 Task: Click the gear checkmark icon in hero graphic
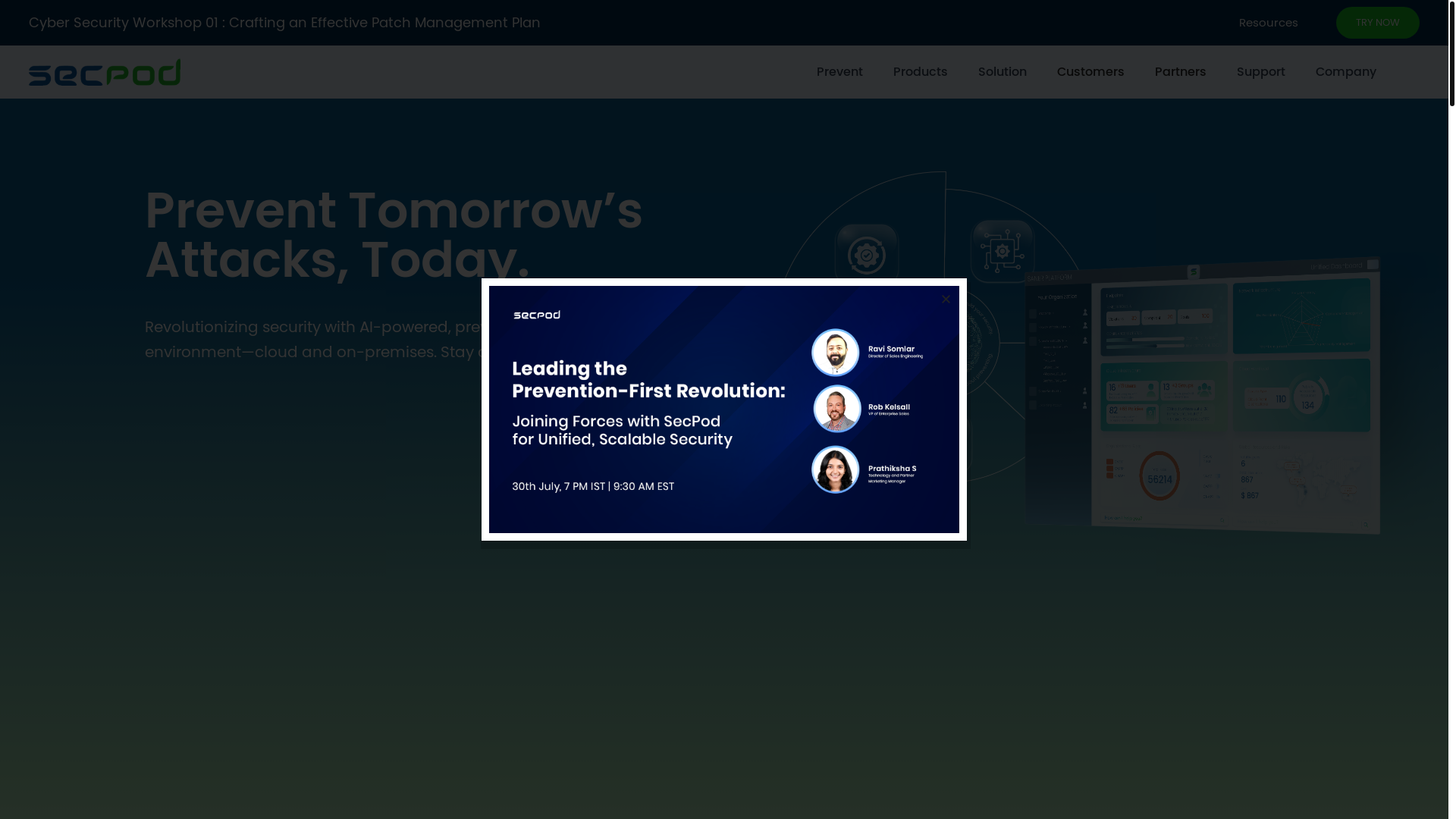pyautogui.click(x=867, y=256)
